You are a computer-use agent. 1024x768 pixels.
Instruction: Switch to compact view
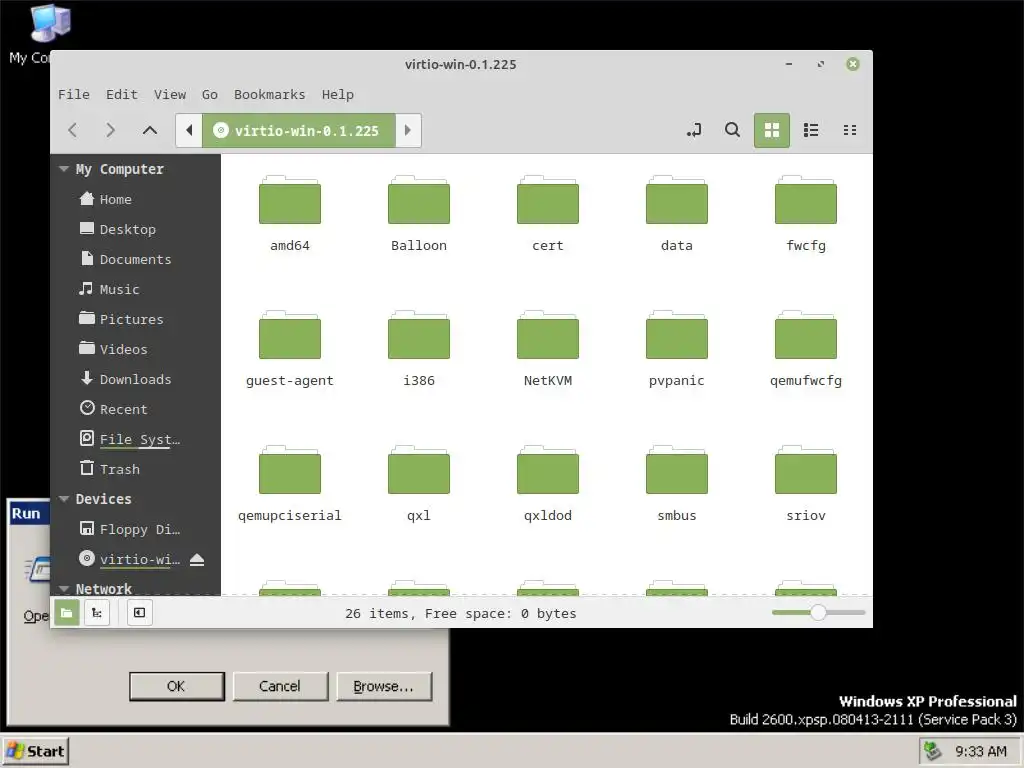pos(850,130)
